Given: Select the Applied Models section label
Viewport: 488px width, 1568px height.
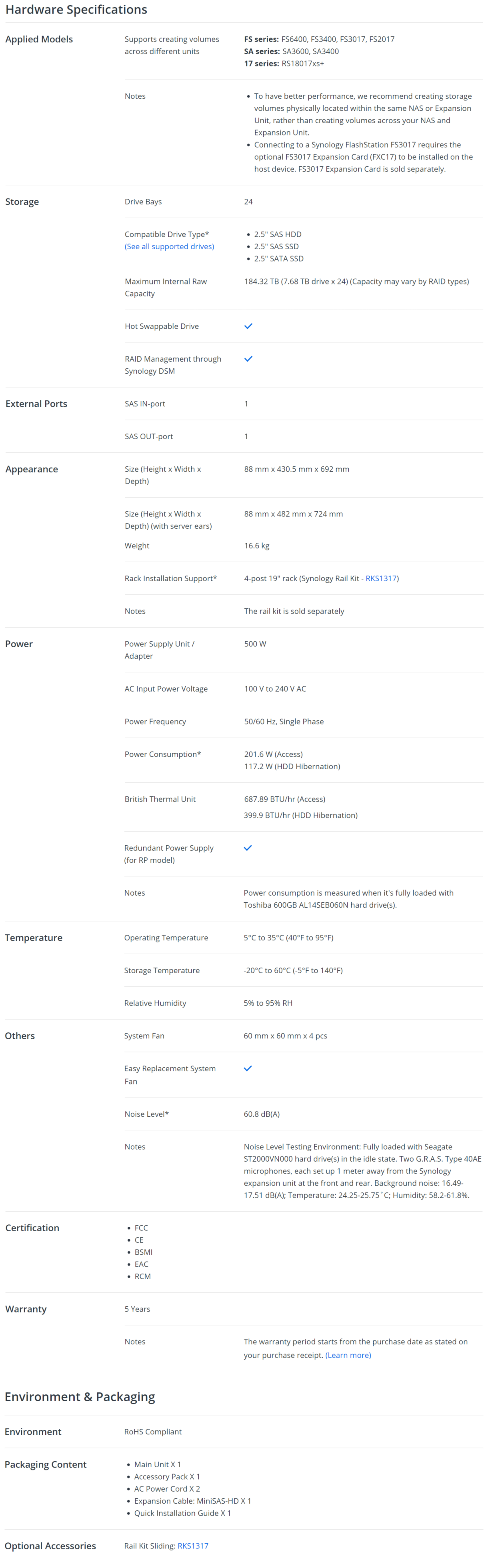Looking at the screenshot, I should (x=39, y=39).
